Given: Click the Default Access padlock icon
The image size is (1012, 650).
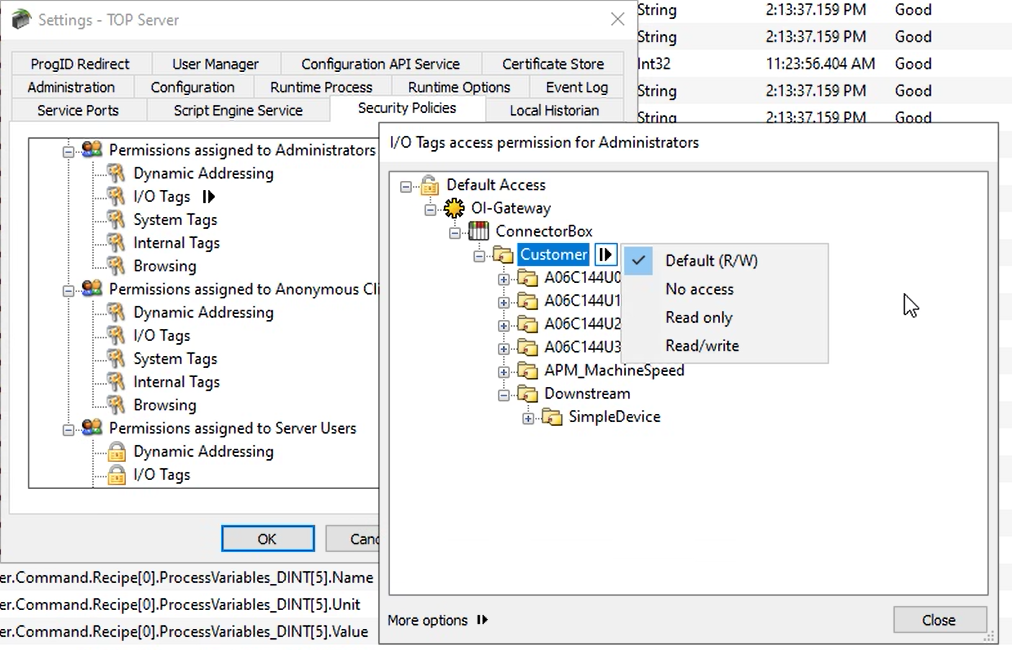Looking at the screenshot, I should tap(430, 185).
